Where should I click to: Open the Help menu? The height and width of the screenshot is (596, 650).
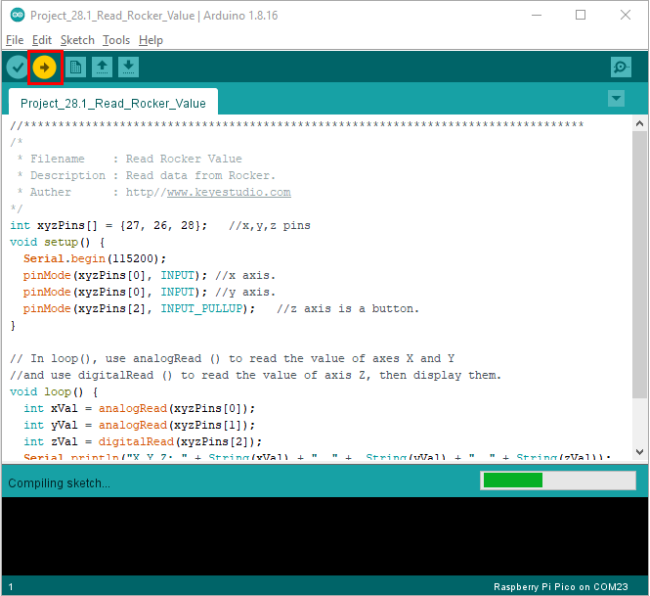coord(151,40)
